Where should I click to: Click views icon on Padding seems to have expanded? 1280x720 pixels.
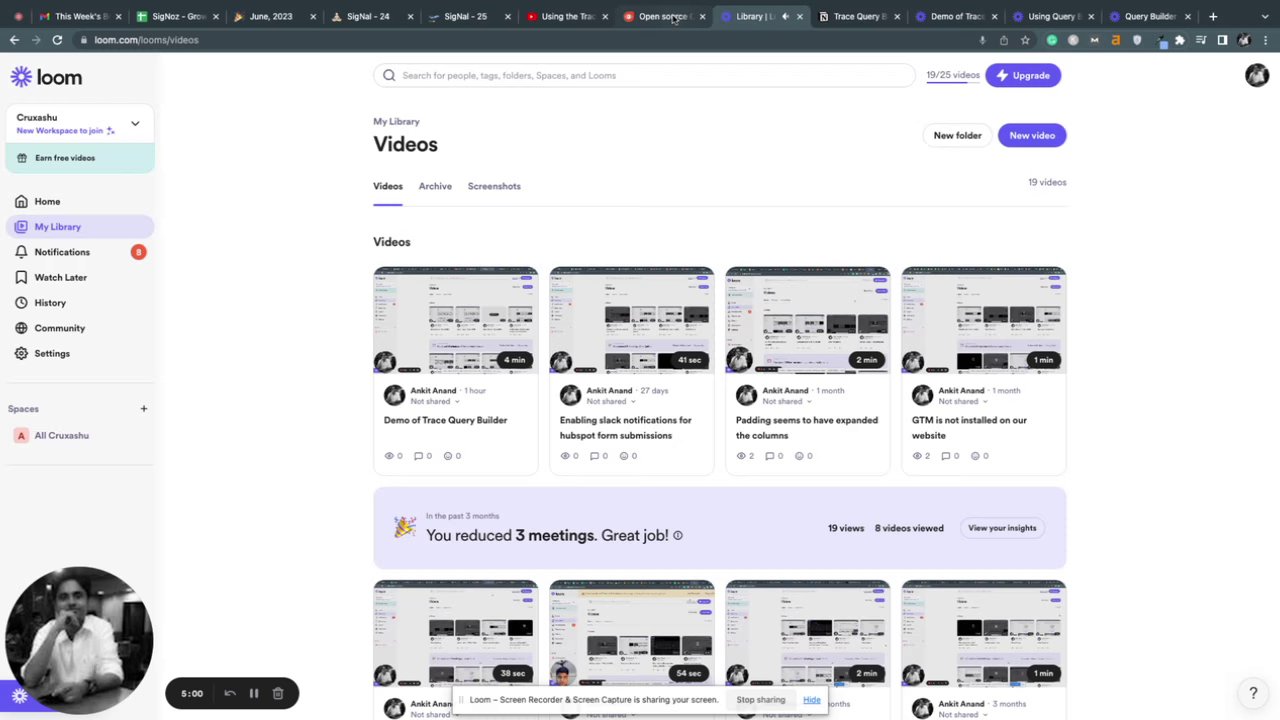click(741, 456)
